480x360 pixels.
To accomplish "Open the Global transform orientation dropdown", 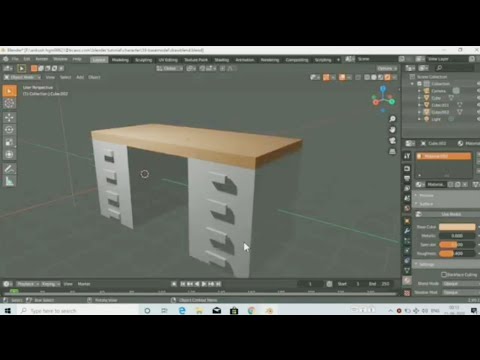I will point(170,68).
